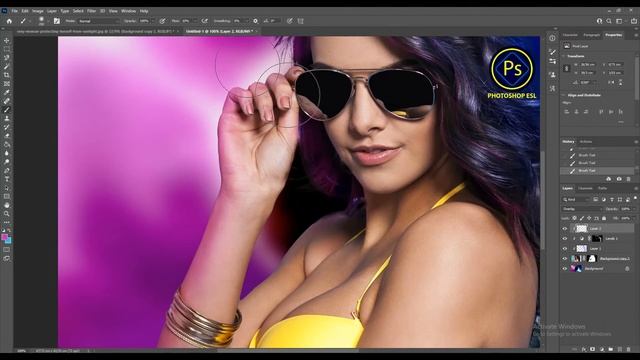Toggle pressure for opacity button
640x360 pixels.
tap(162, 21)
